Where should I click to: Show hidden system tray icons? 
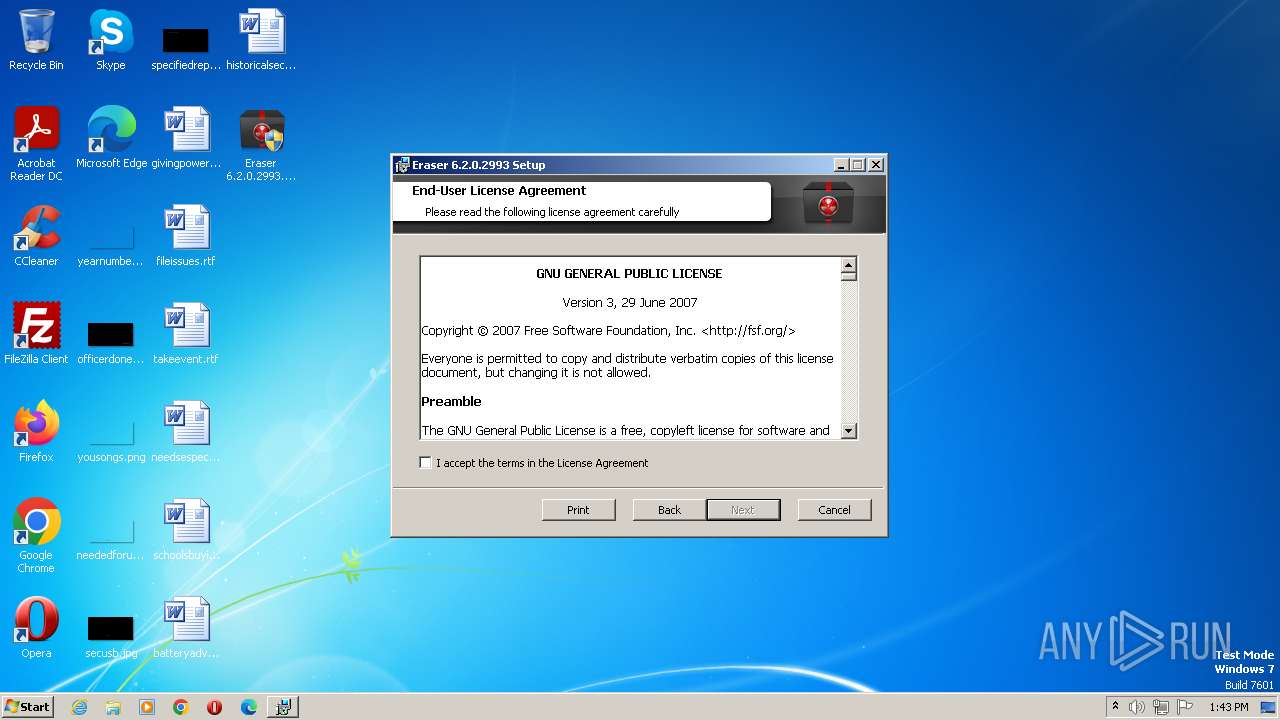tap(1115, 707)
